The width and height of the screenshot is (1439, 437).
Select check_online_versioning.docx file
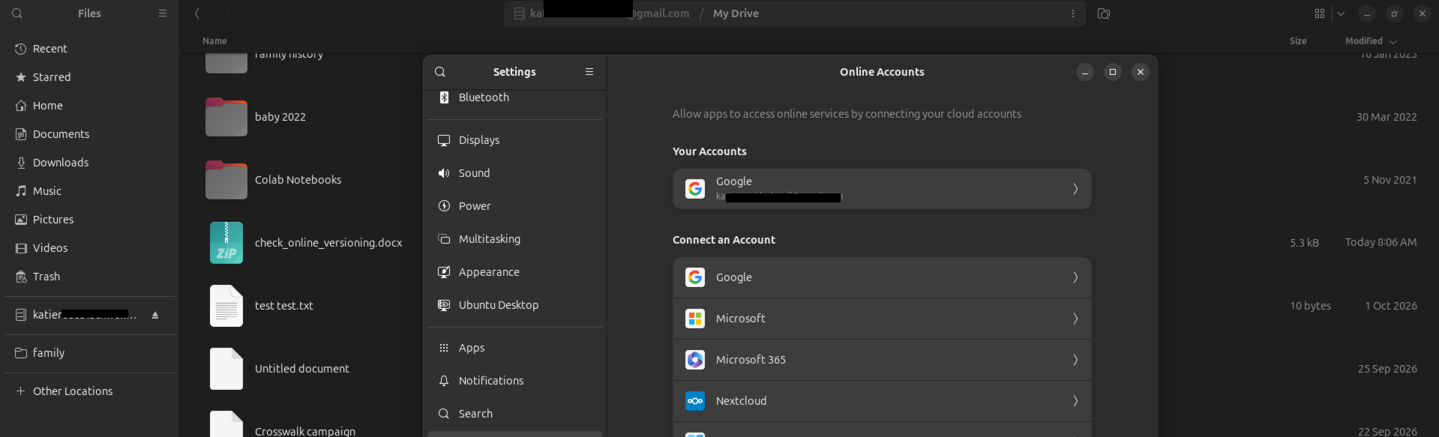tap(328, 243)
